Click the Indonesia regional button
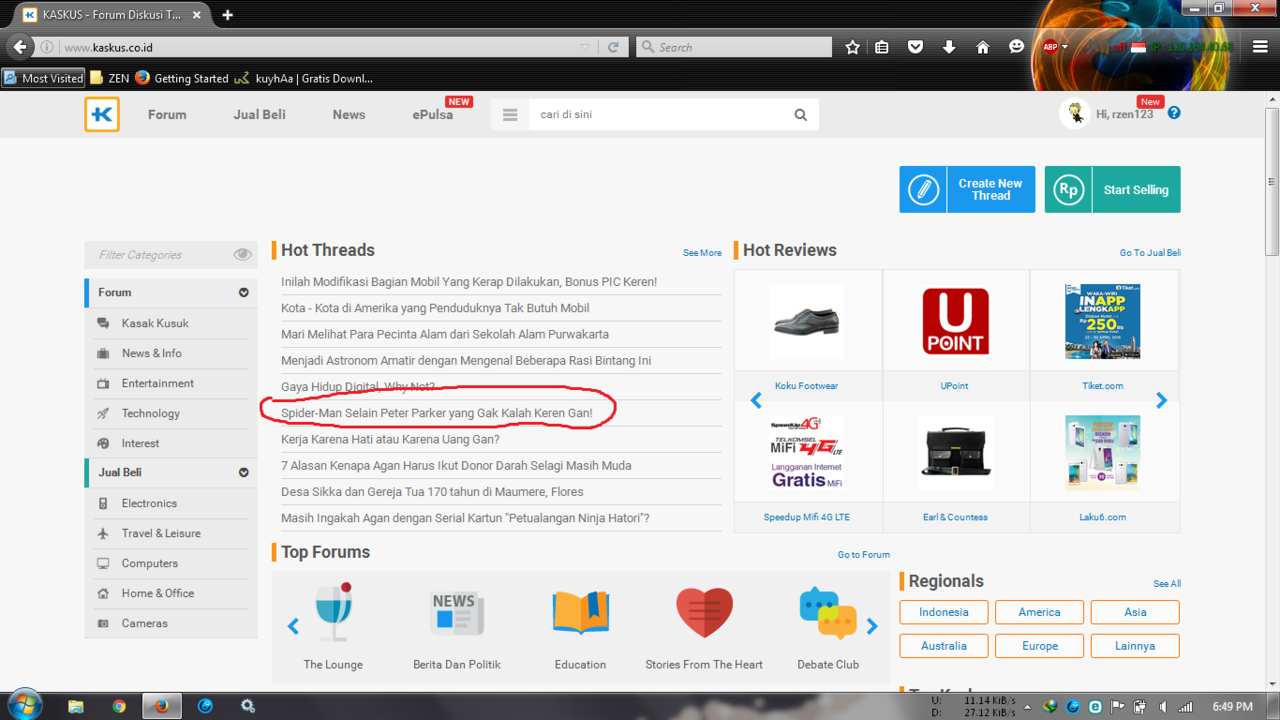Screen dimensions: 1280x720 944,612
